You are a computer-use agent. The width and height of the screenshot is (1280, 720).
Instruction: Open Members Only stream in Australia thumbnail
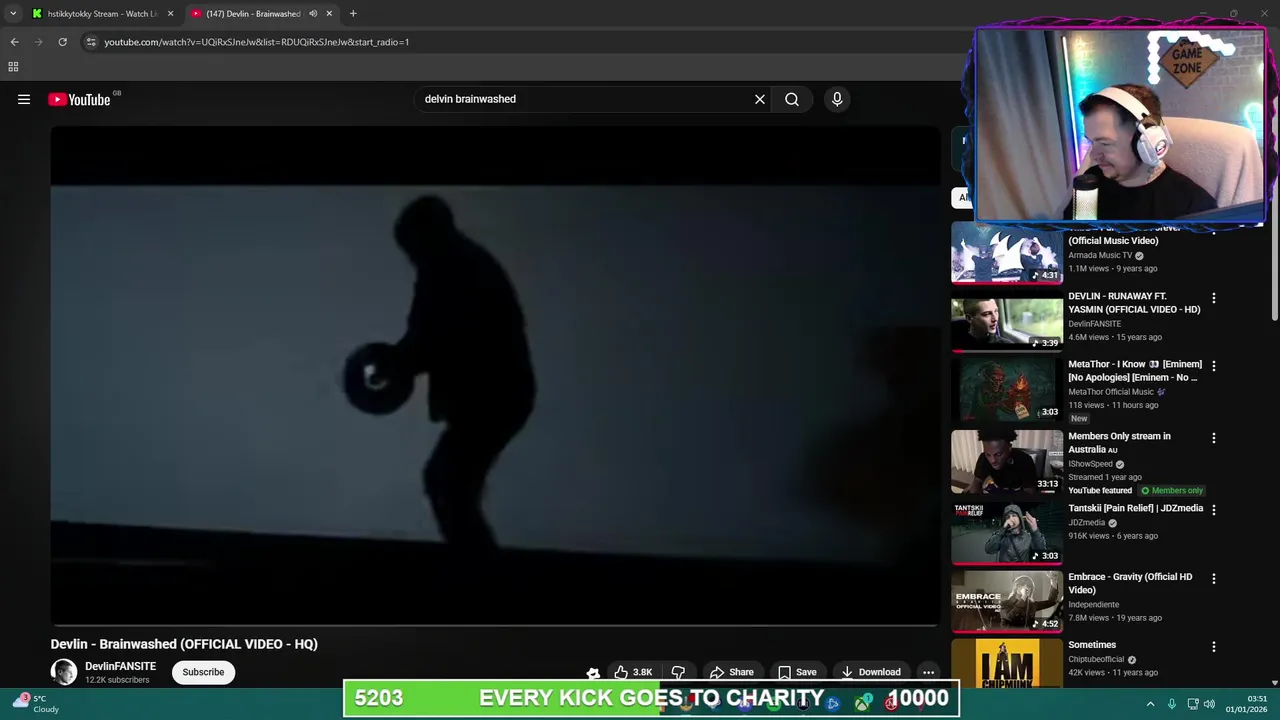1007,462
